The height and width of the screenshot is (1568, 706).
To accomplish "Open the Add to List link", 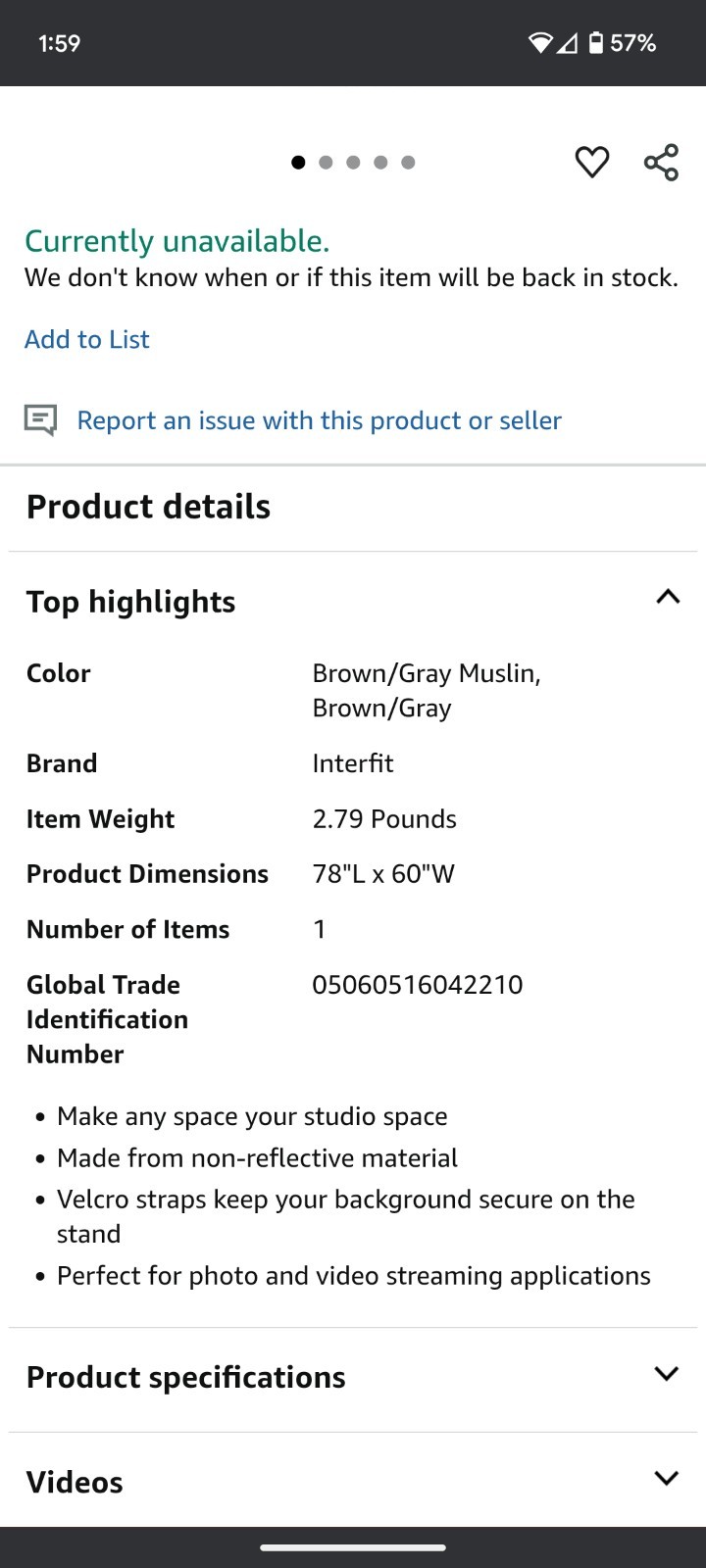I will pos(87,339).
